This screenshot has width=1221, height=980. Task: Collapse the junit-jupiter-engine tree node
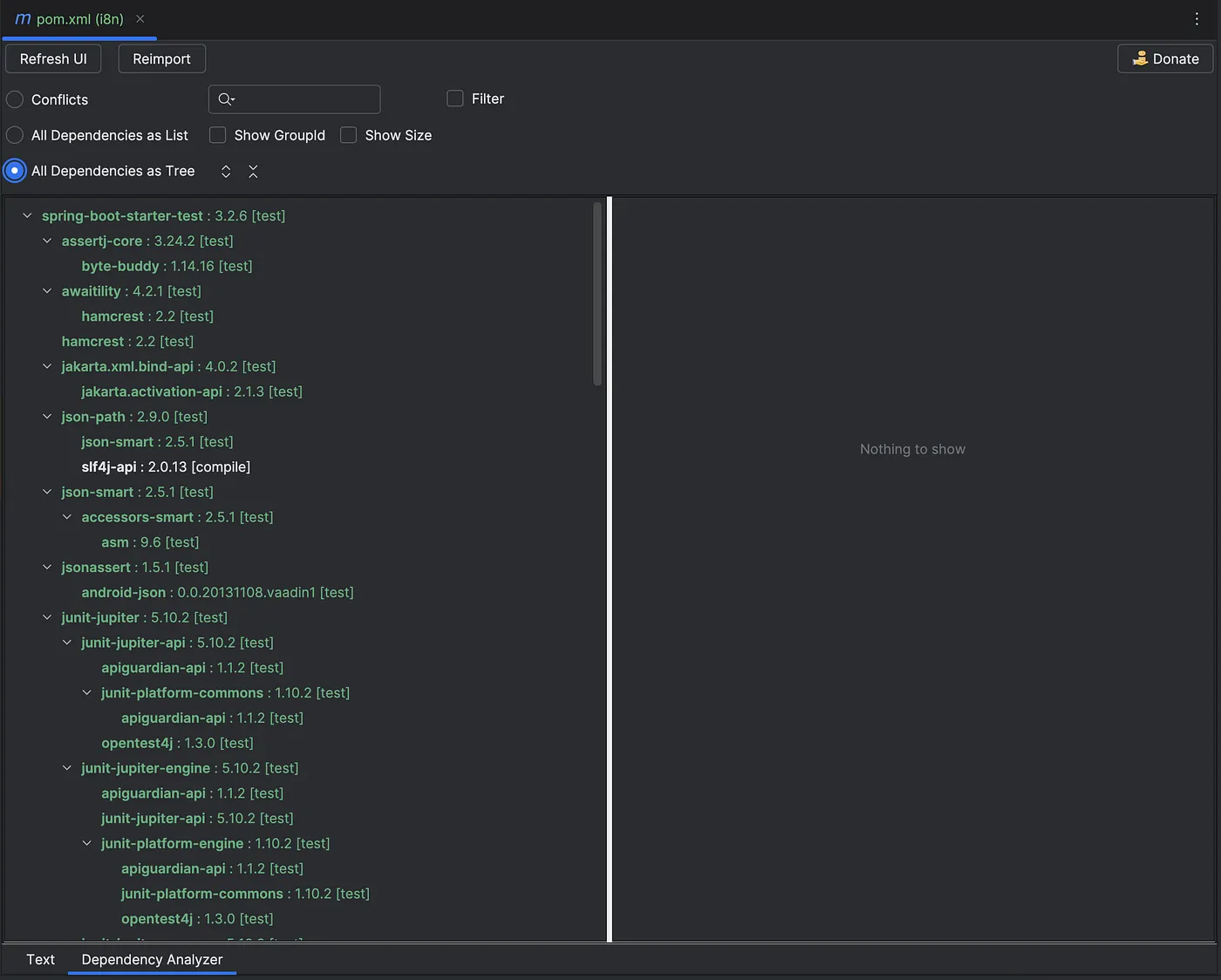coord(67,768)
